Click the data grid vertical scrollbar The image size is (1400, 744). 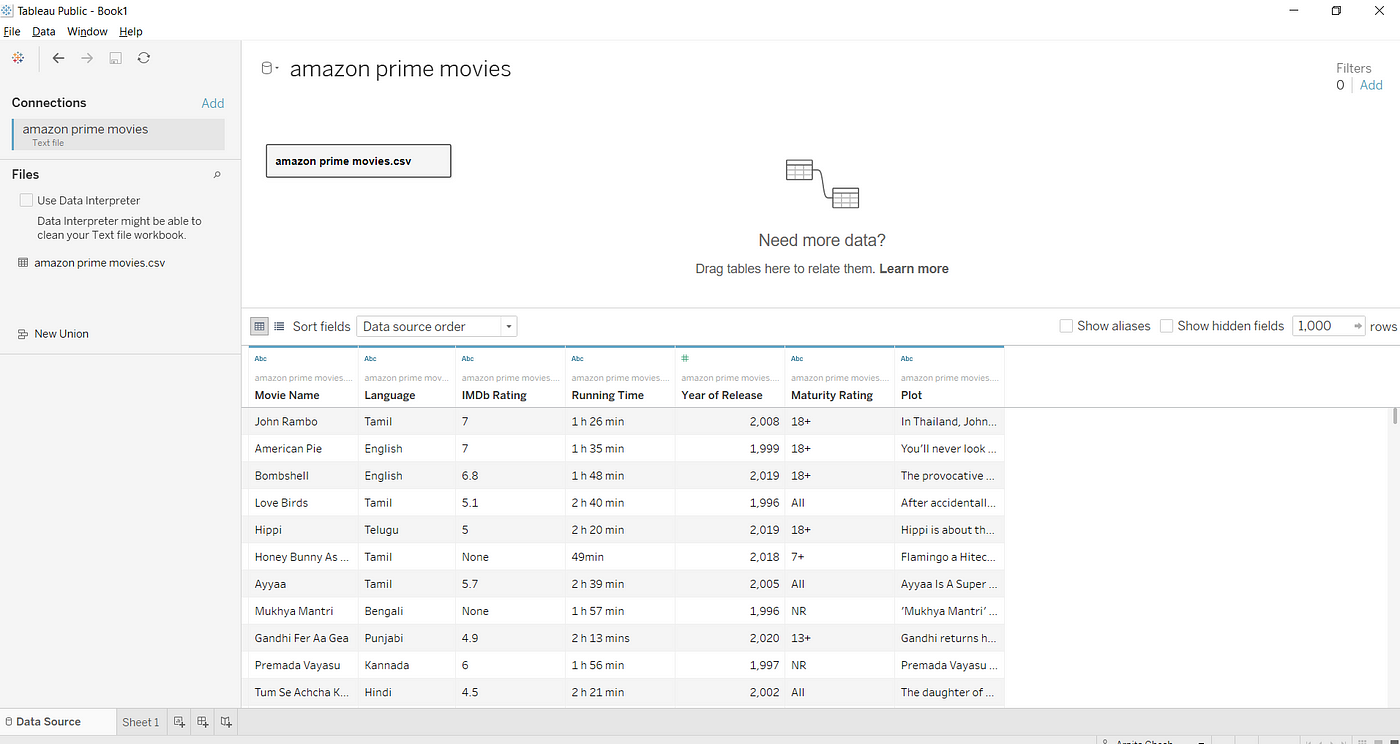(1395, 418)
